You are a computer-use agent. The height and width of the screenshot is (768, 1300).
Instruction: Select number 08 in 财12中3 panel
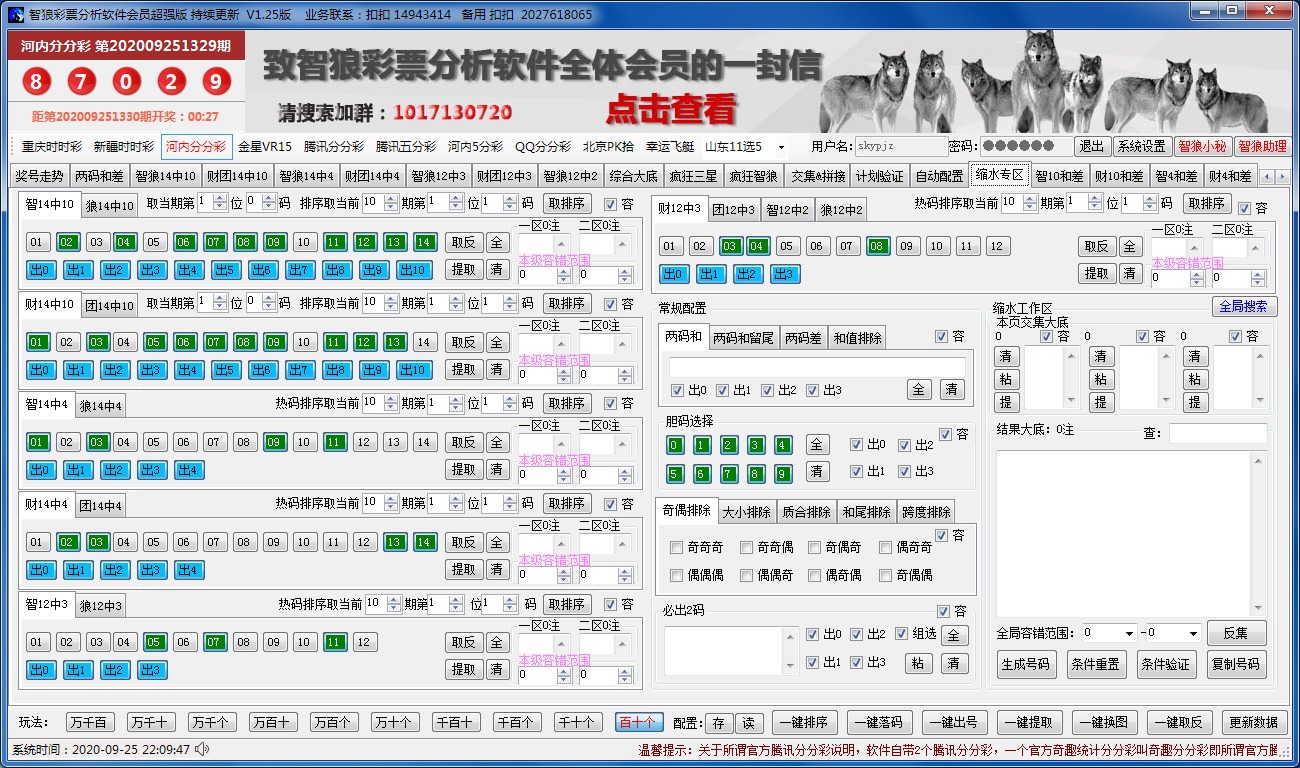(x=877, y=246)
